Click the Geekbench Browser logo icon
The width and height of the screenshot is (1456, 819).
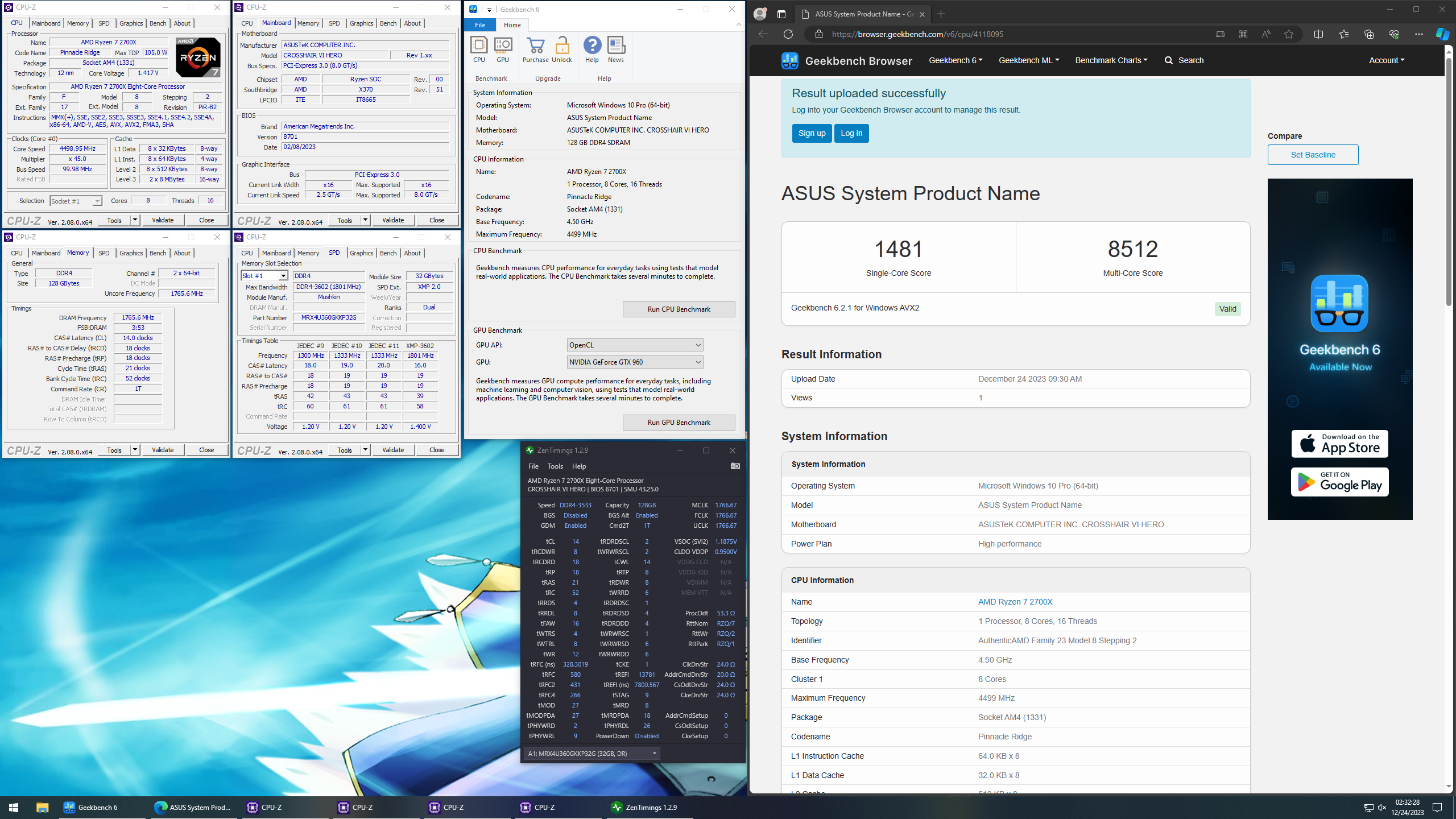(x=789, y=60)
